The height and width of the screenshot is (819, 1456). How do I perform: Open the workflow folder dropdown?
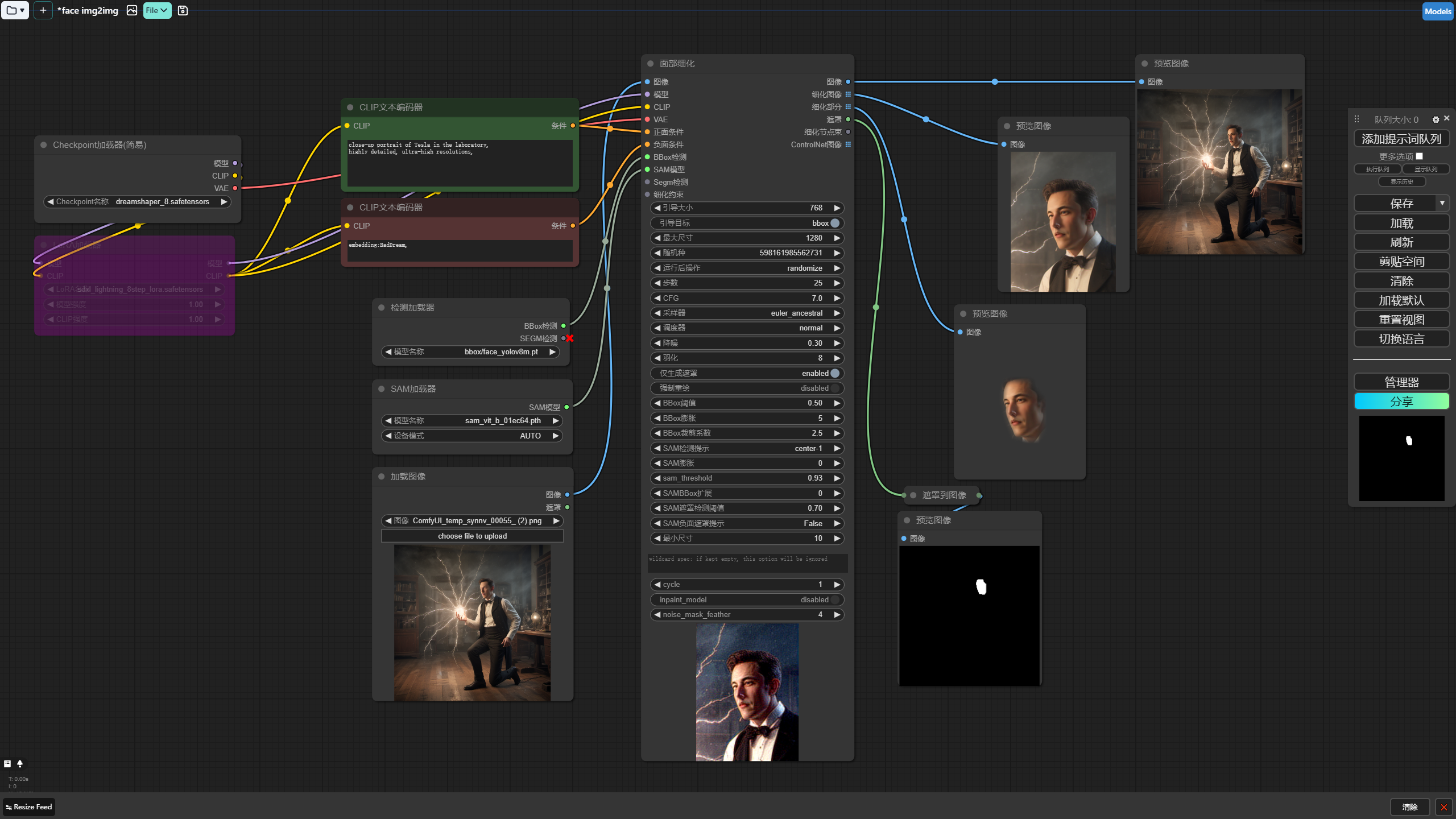[15, 10]
